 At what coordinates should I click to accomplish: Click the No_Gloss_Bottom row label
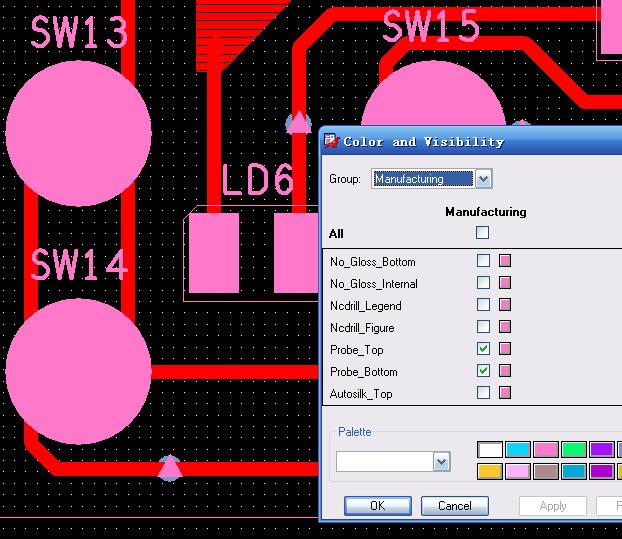pyautogui.click(x=372, y=262)
